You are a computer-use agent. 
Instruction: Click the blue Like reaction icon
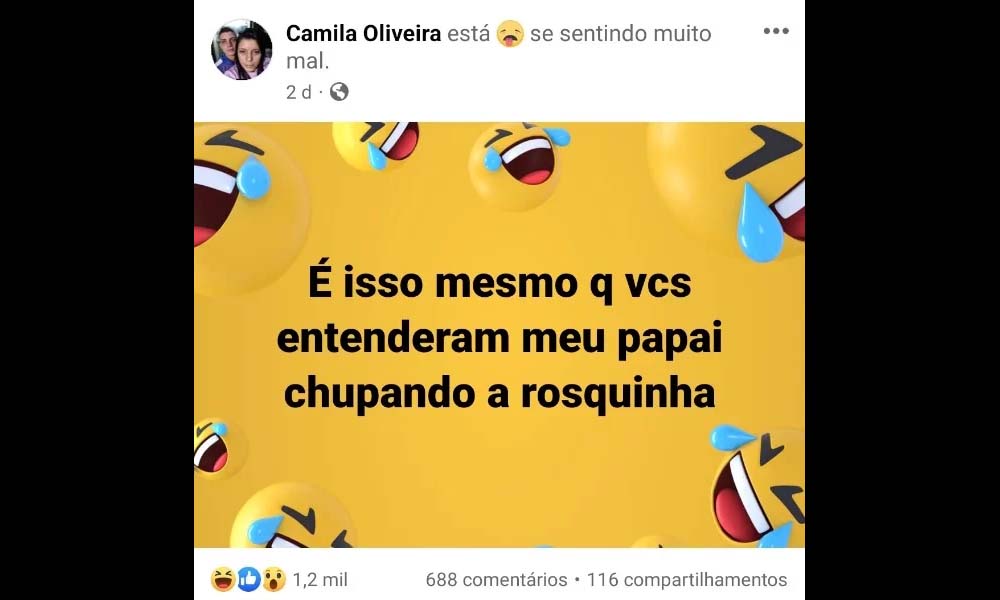(x=249, y=579)
